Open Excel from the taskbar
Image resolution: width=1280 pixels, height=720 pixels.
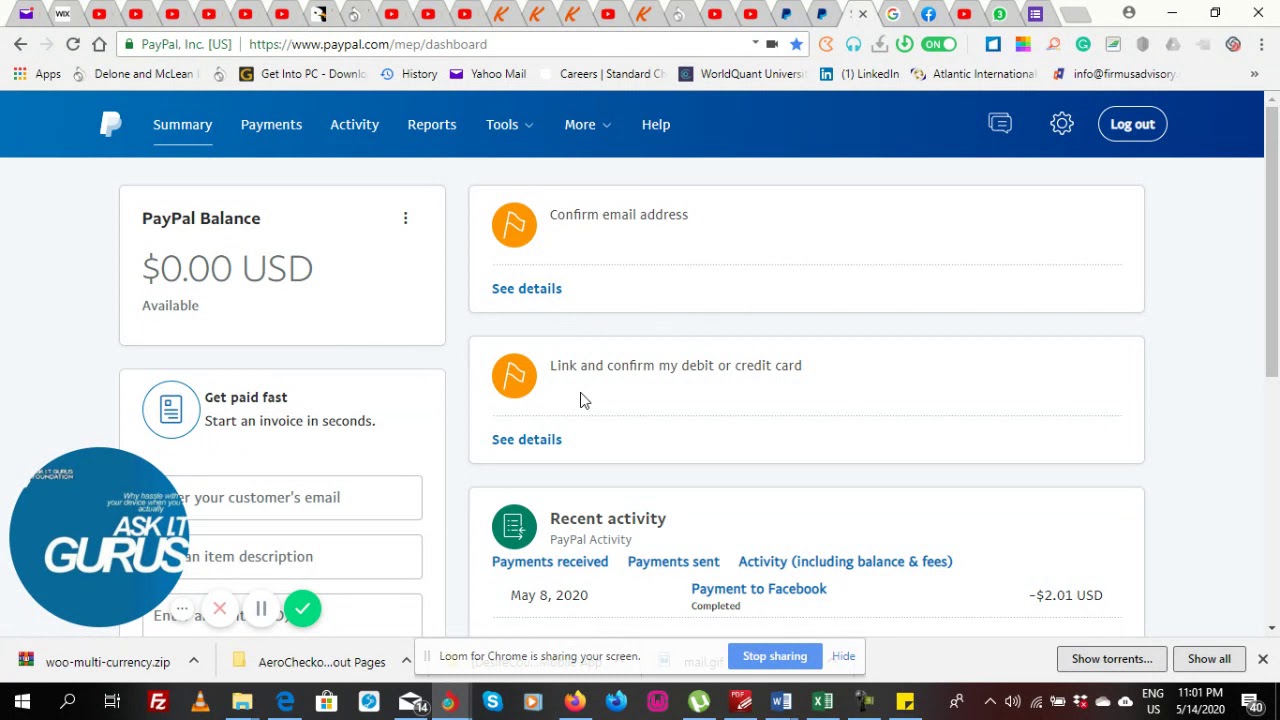tap(822, 702)
